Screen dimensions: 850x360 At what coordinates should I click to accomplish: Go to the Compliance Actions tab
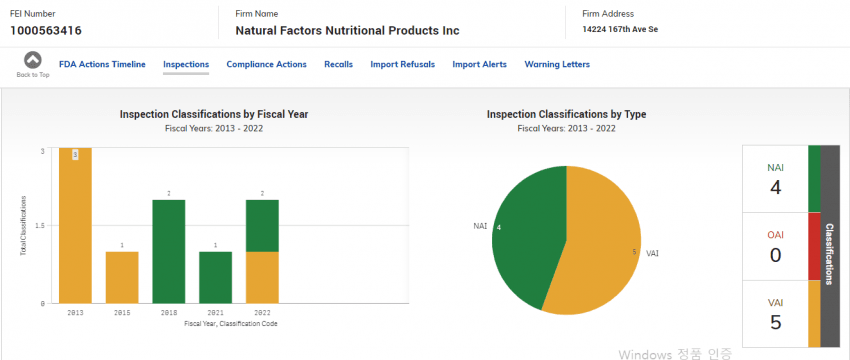[x=266, y=64]
